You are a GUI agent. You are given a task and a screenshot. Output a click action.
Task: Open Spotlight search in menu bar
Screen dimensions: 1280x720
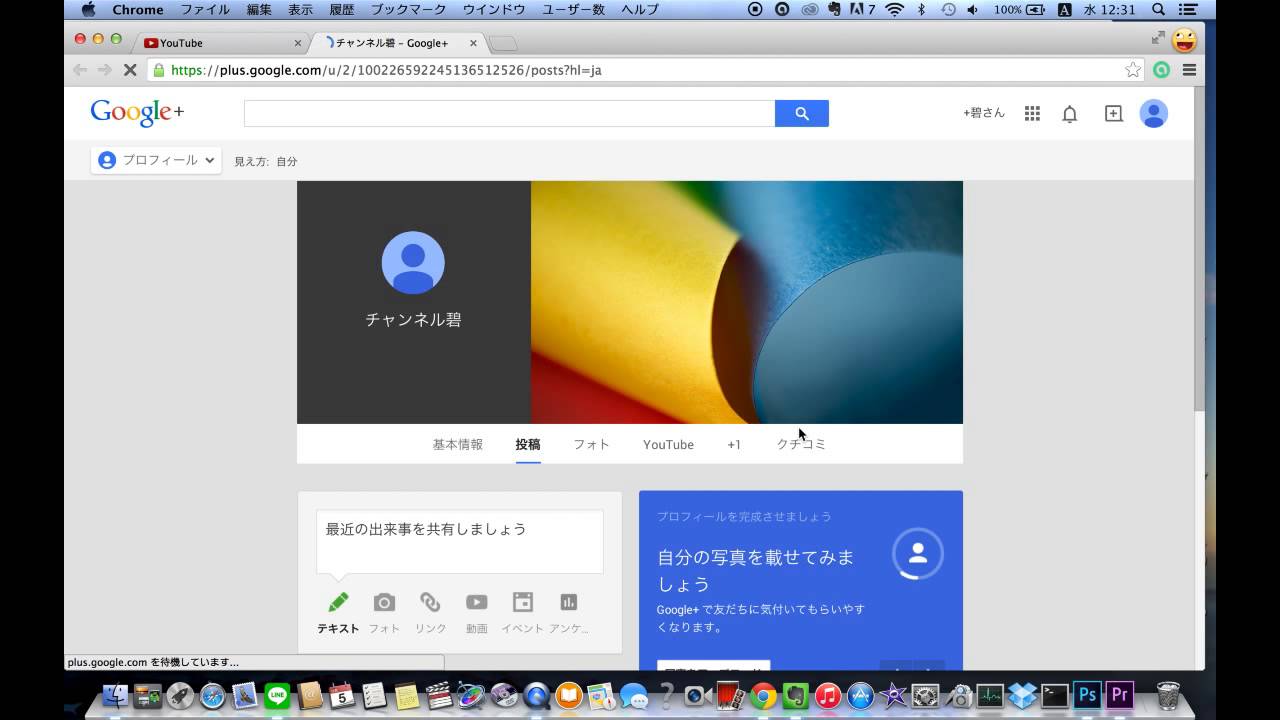[x=1158, y=9]
